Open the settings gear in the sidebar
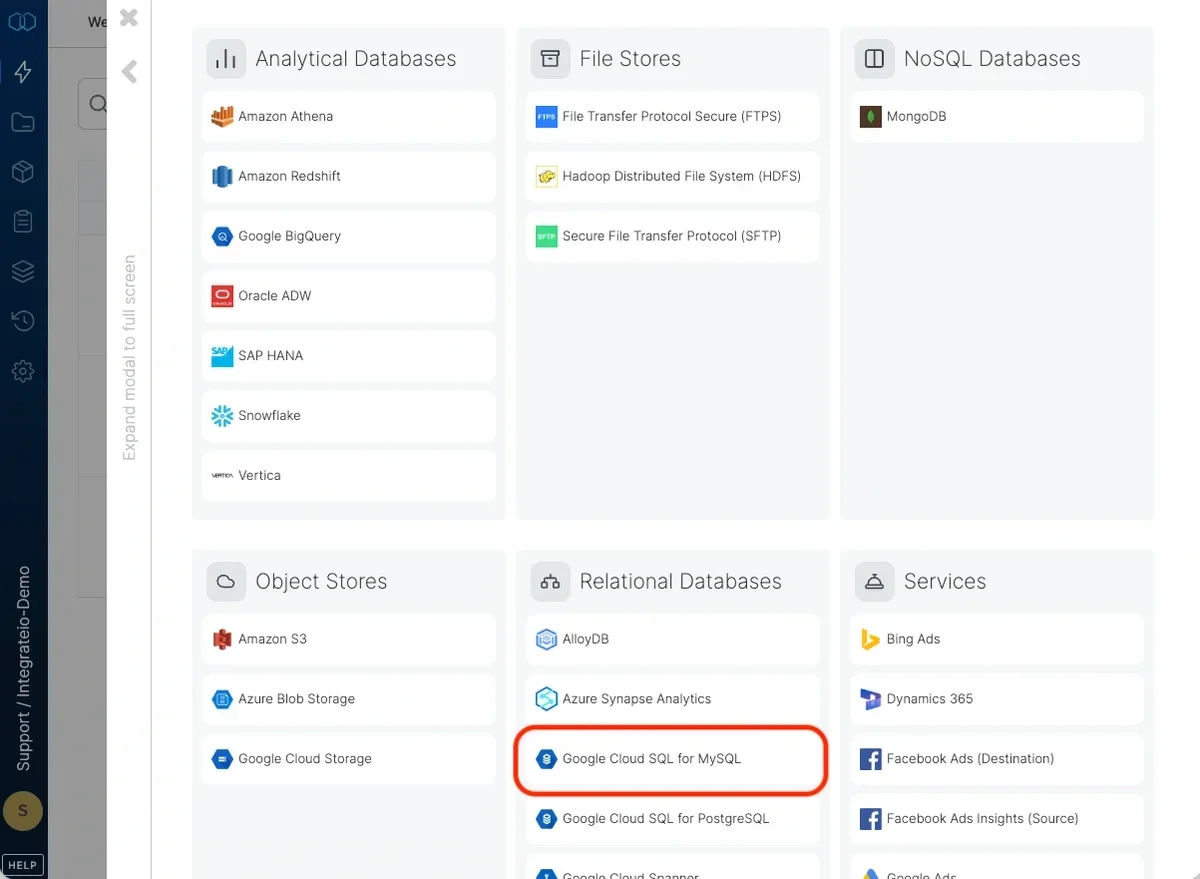 [x=22, y=371]
